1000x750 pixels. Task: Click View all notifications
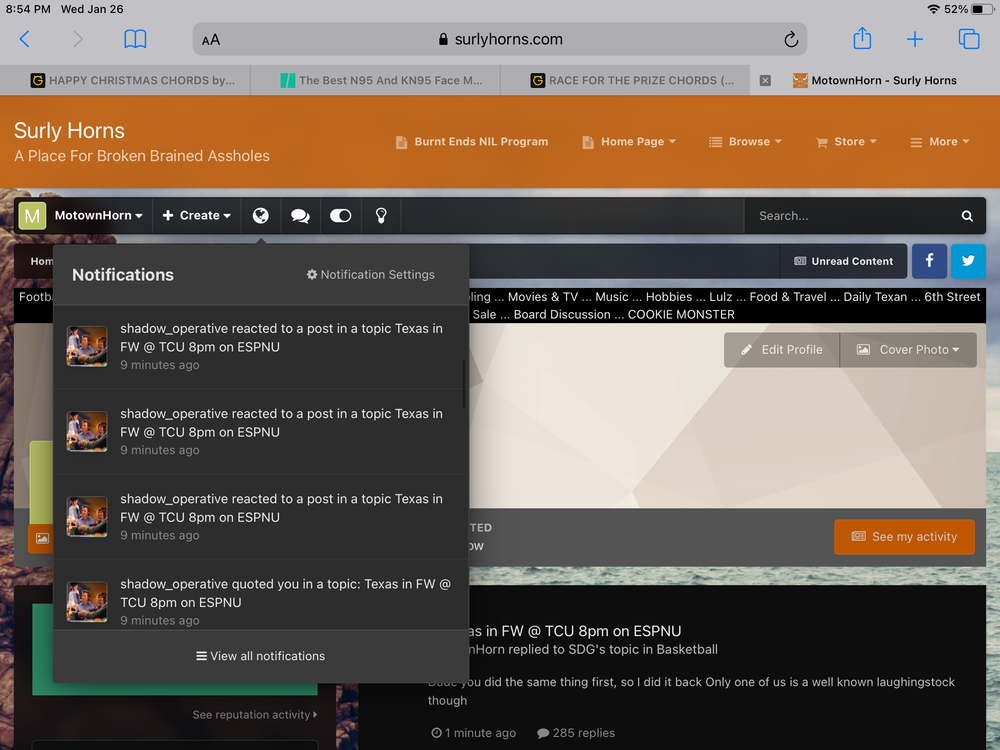(x=260, y=656)
